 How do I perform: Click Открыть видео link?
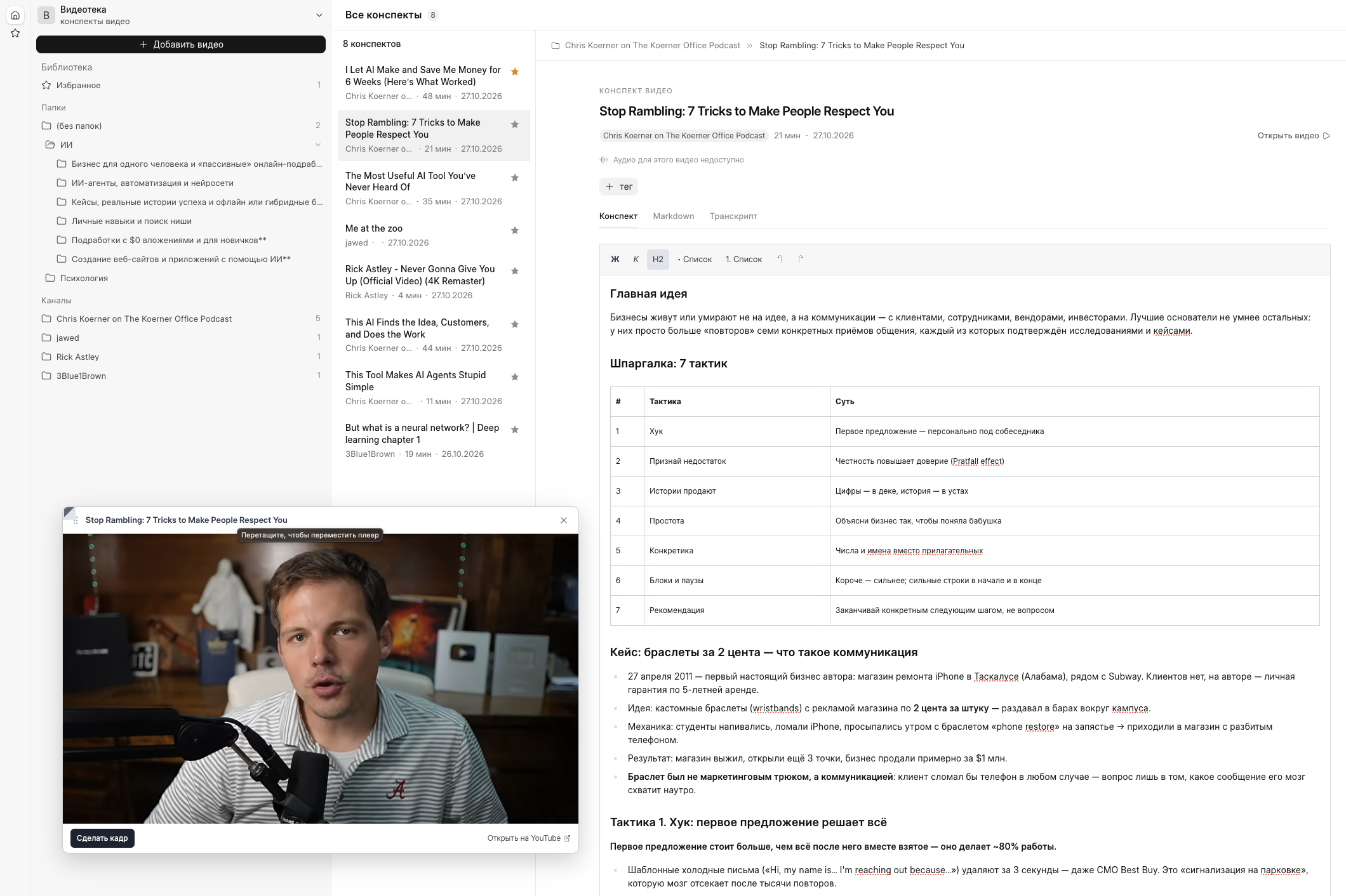pos(1293,136)
